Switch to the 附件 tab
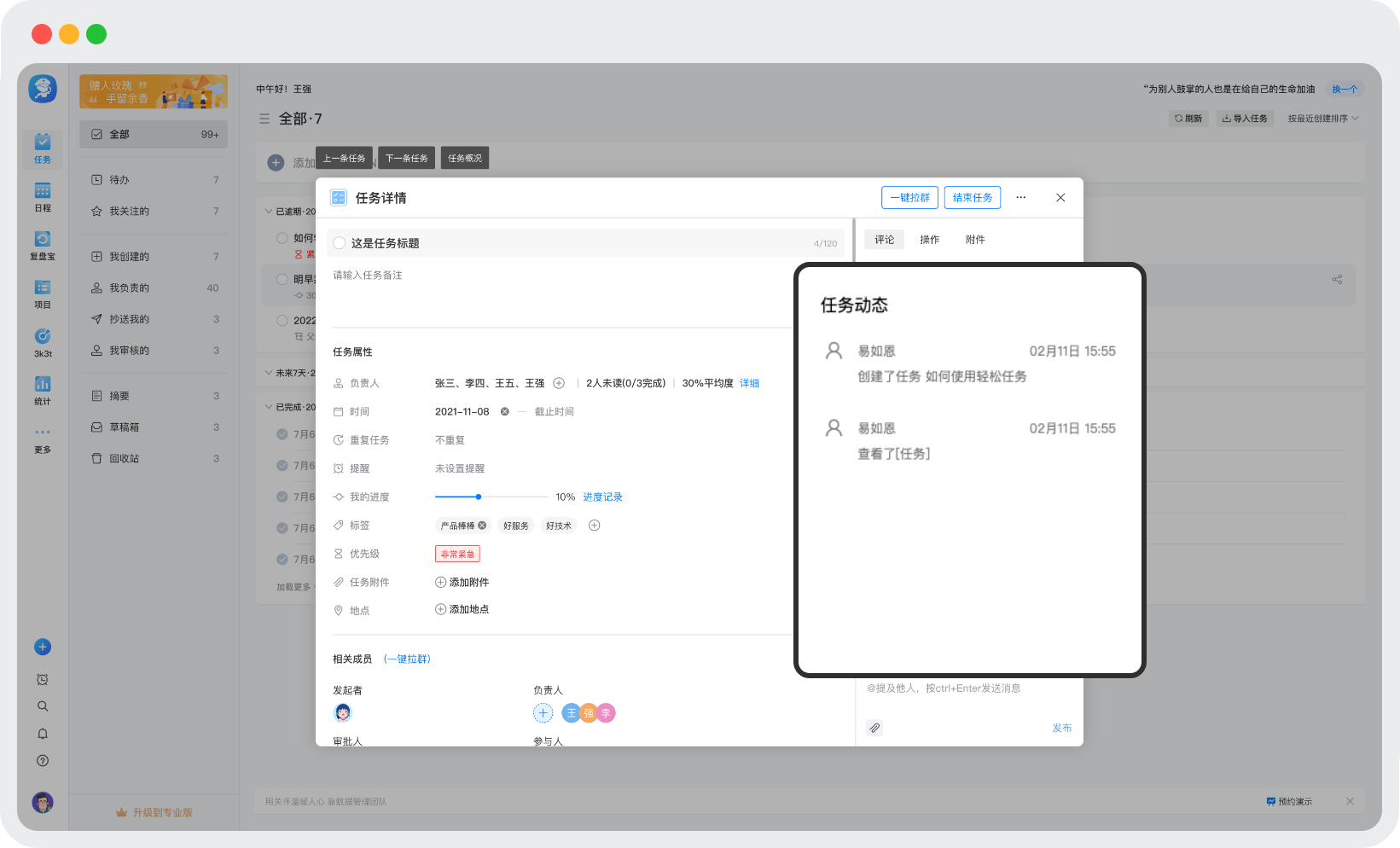The width and height of the screenshot is (1400, 848). coord(975,240)
